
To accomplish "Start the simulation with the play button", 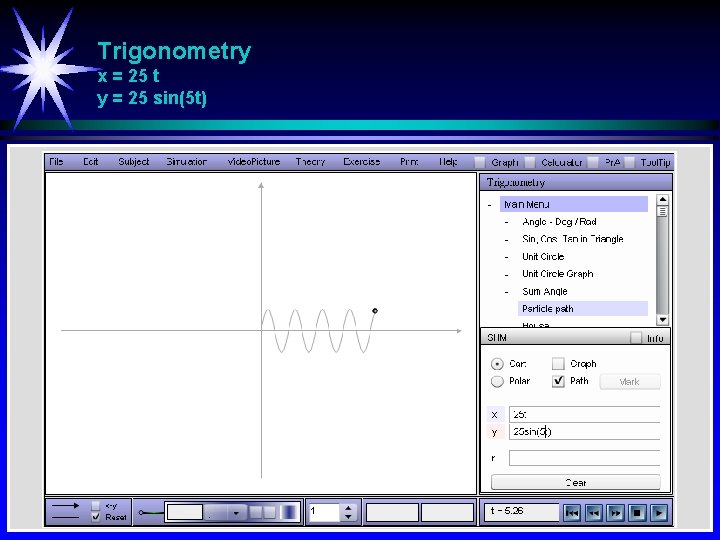I will pos(659,512).
